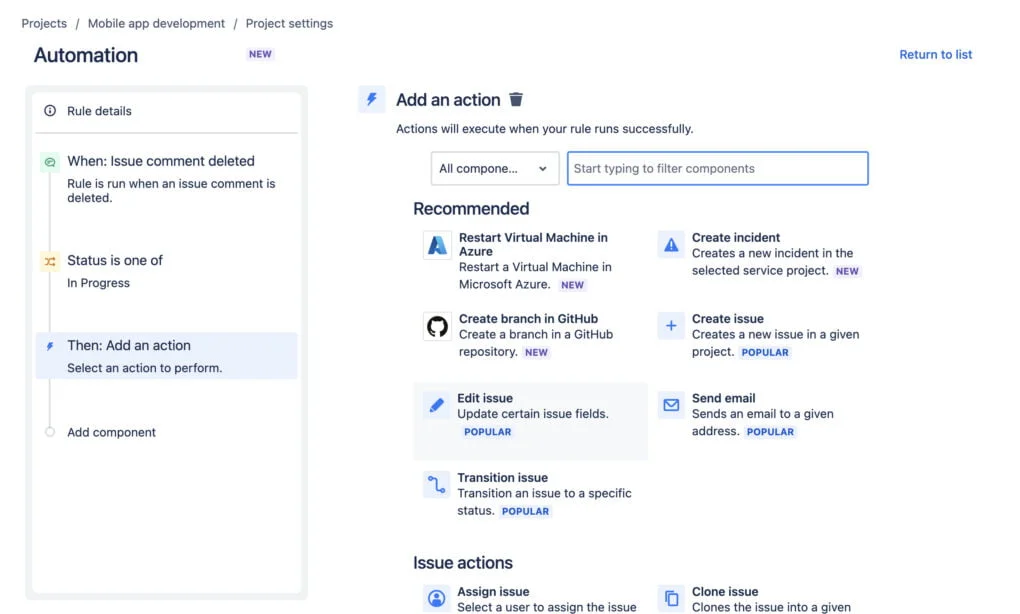Click the trash icon beside Add an action
Screen dimensions: 1020x614
point(516,99)
